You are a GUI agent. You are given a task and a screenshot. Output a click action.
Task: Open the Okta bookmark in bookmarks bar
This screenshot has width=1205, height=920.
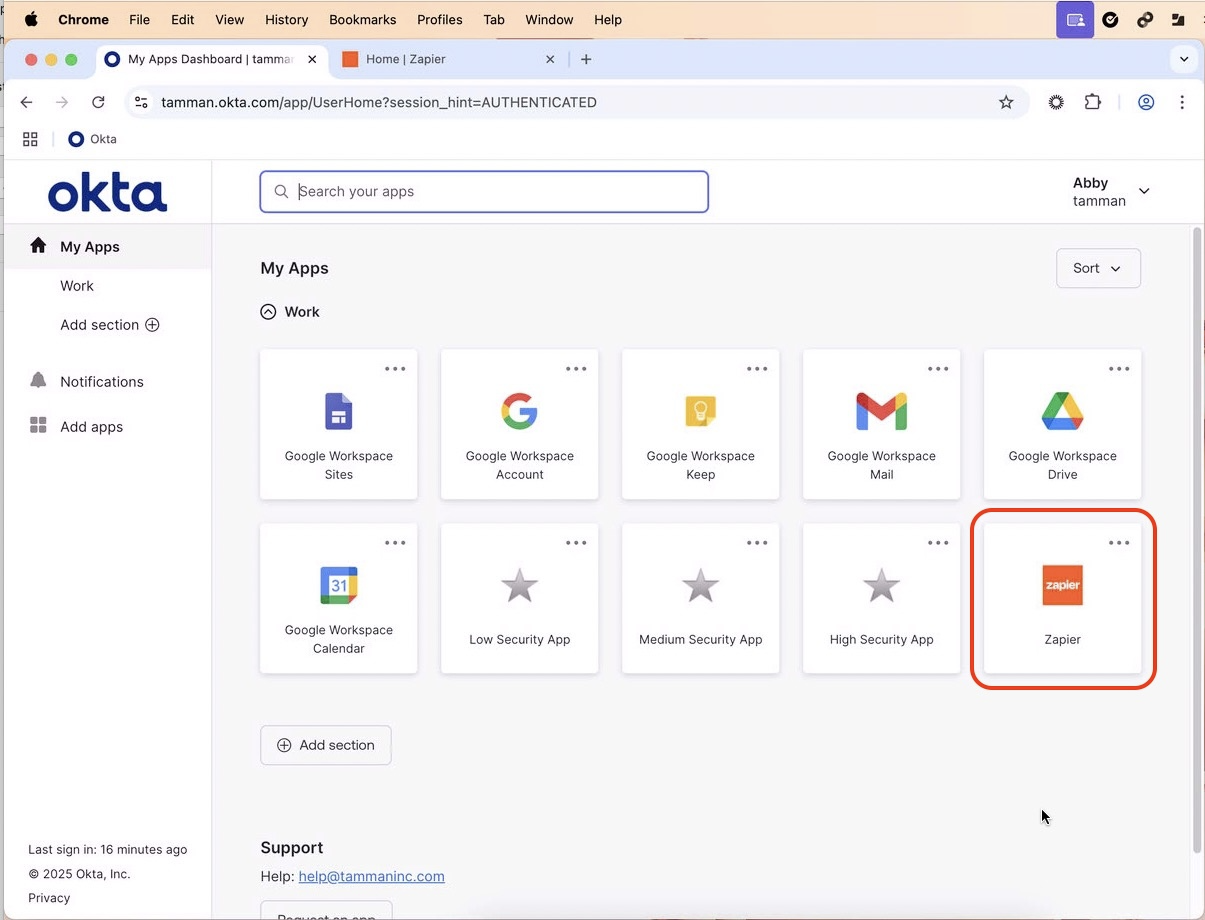coord(92,139)
